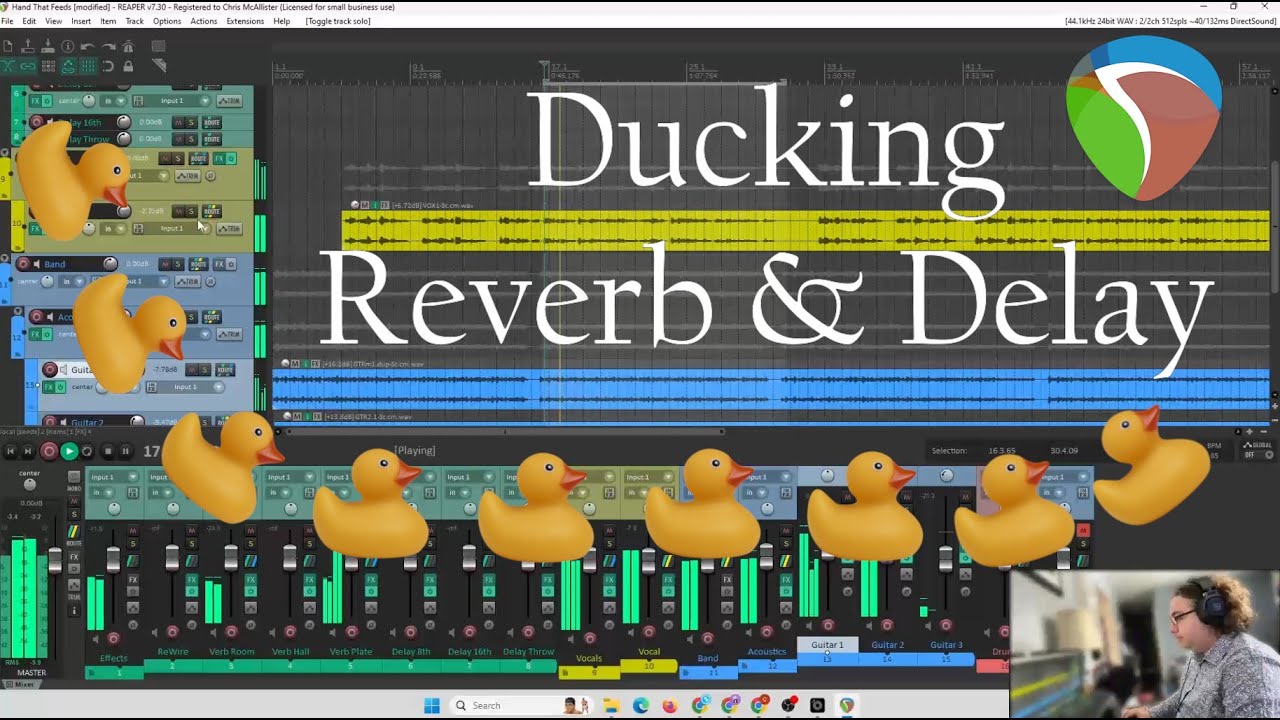1280x720 pixels.
Task: Click the transport Record button
Action: point(48,452)
